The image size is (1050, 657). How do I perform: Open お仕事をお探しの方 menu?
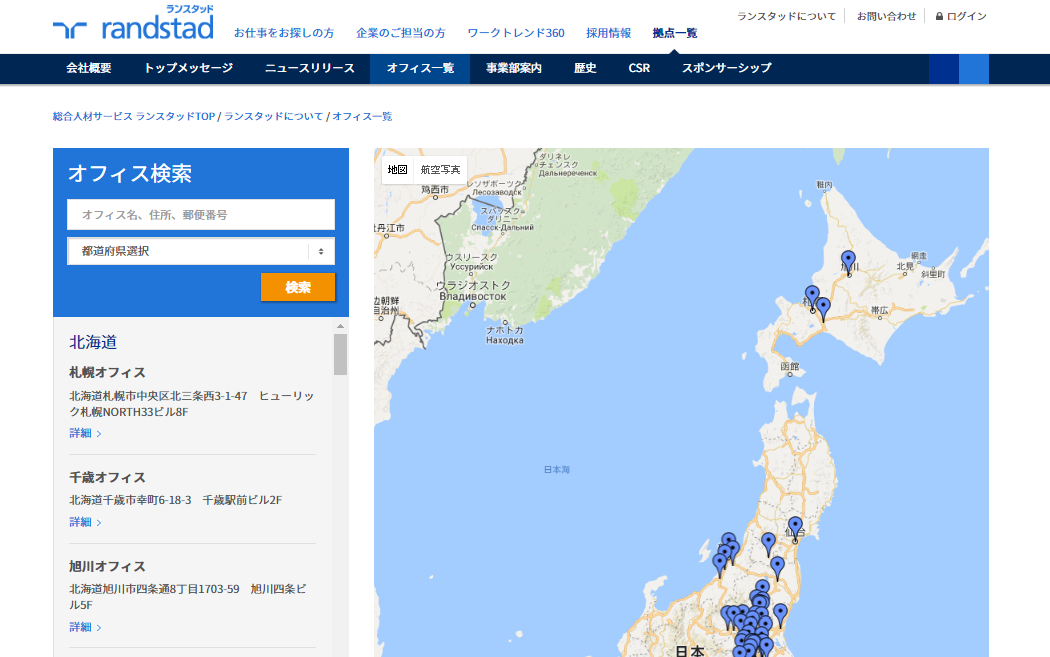point(284,33)
